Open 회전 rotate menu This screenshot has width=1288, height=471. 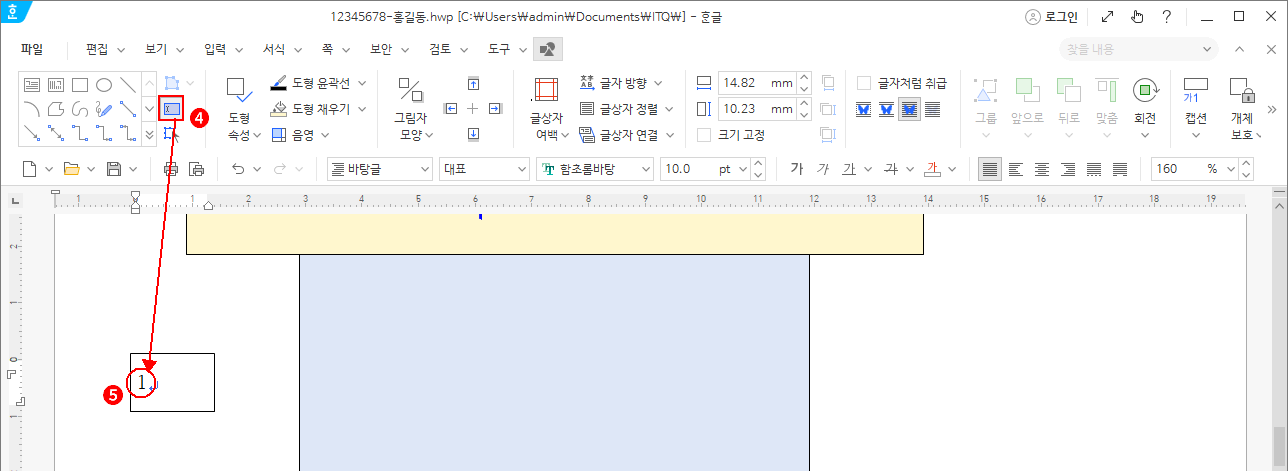pyautogui.click(x=1145, y=108)
